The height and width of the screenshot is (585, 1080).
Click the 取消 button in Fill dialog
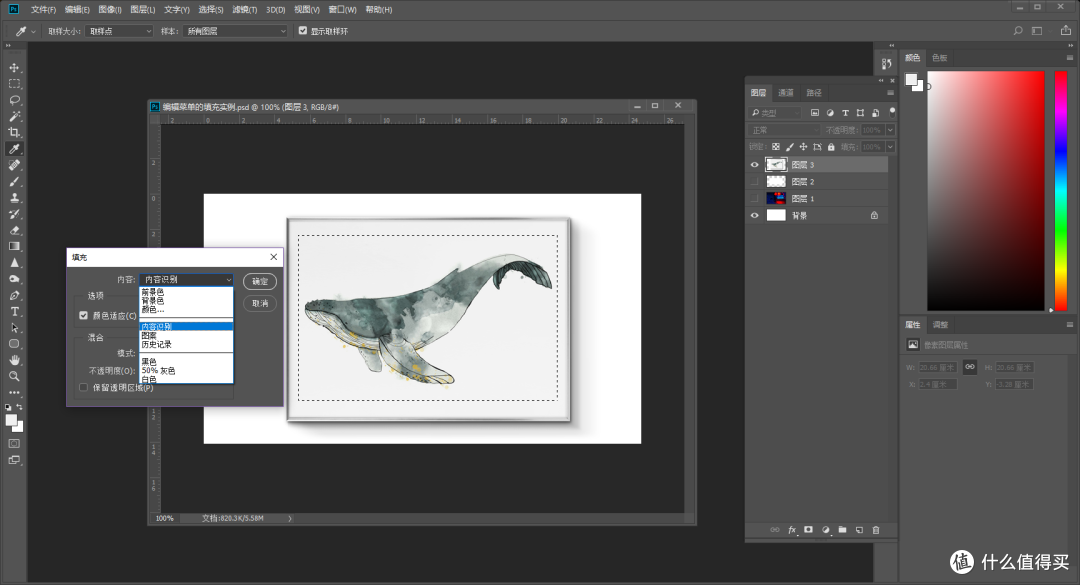(259, 303)
